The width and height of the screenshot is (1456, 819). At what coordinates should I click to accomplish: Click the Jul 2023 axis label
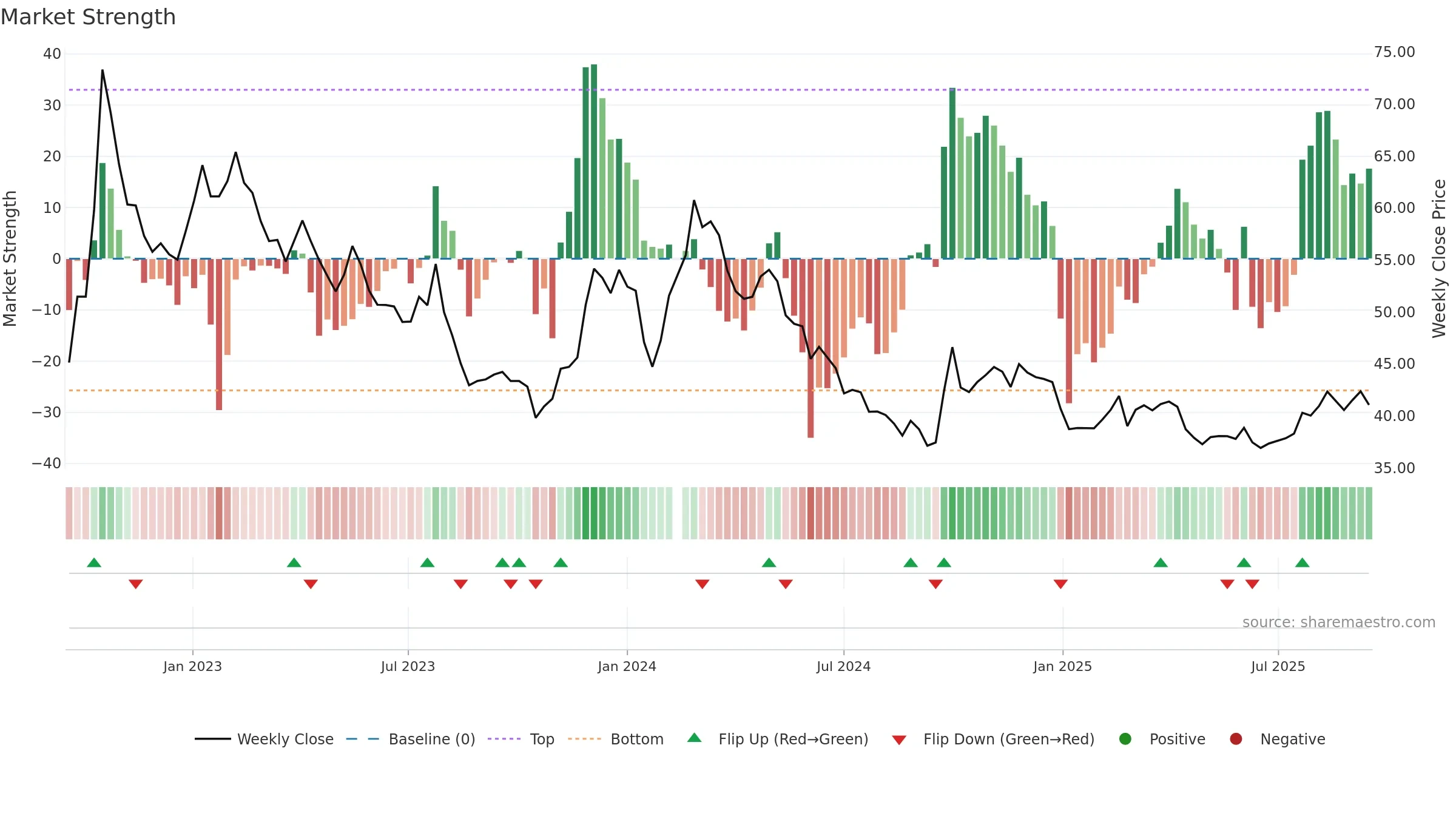click(408, 666)
